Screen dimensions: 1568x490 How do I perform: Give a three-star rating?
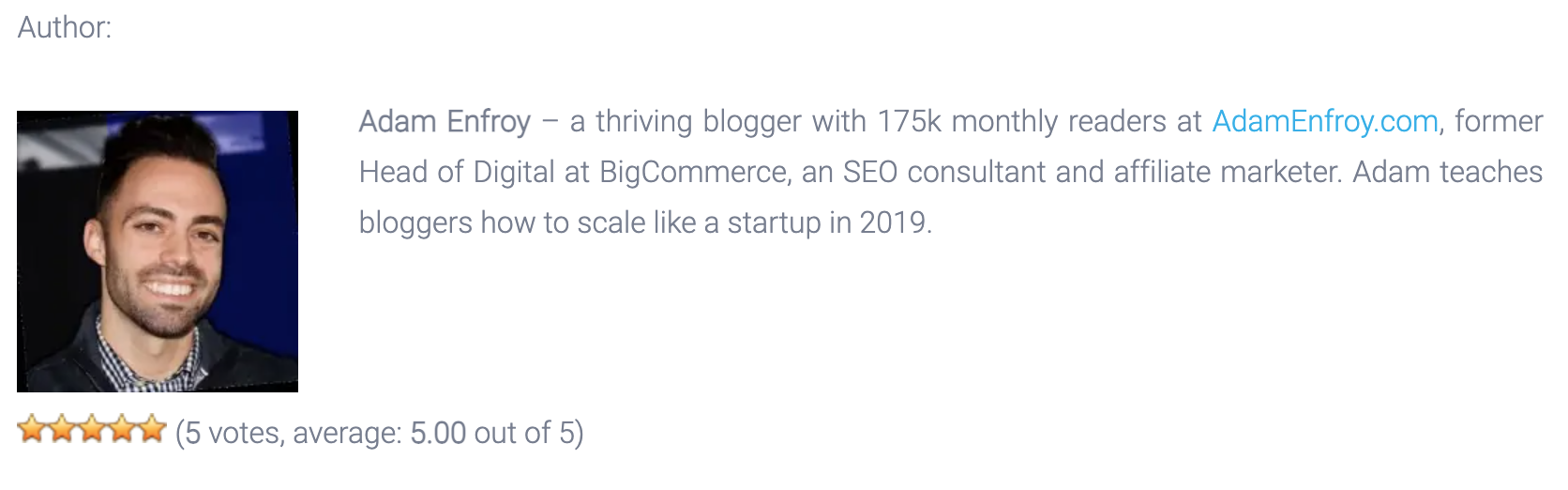click(92, 429)
